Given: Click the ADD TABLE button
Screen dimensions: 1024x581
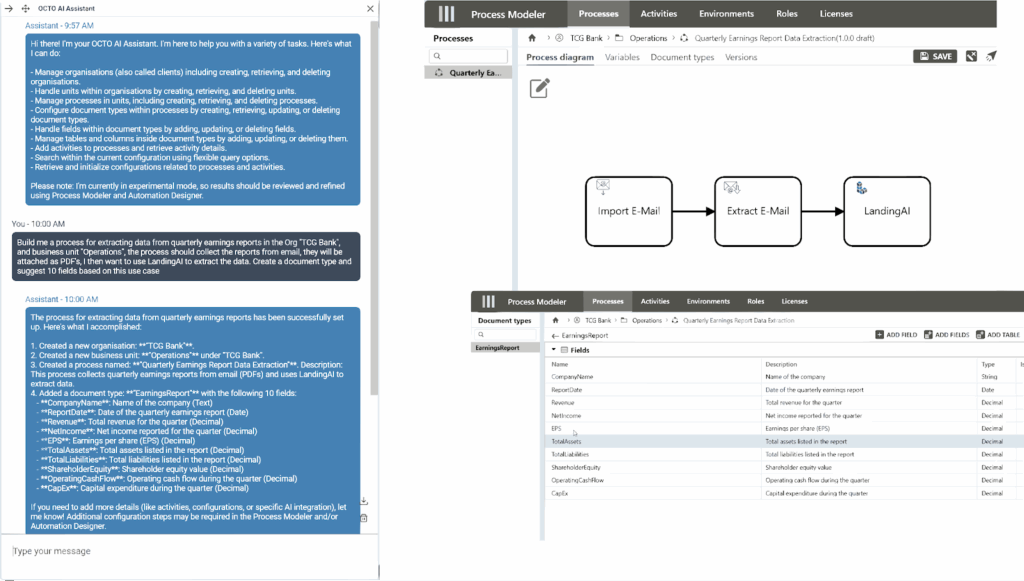Looking at the screenshot, I should tap(1000, 335).
